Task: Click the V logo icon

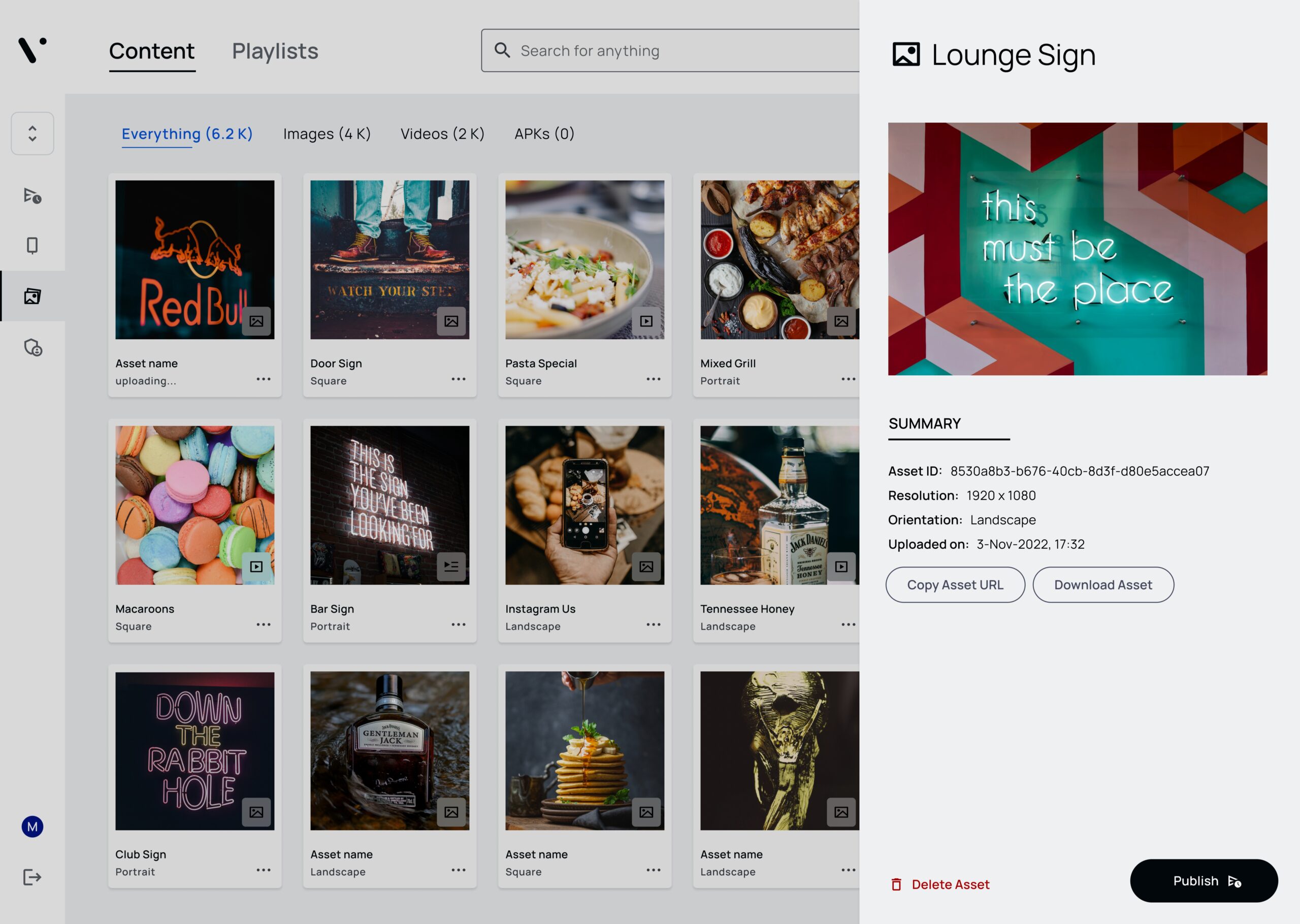Action: [32, 50]
